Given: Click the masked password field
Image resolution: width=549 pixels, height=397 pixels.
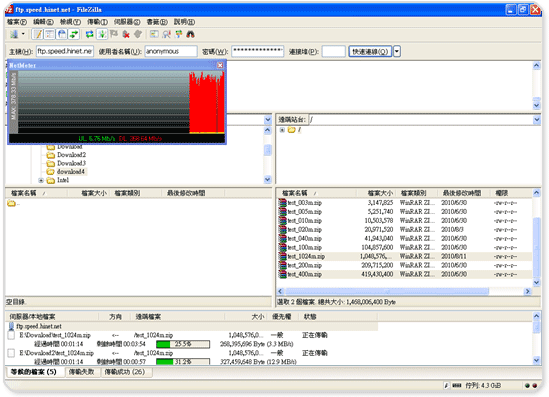Looking at the screenshot, I should 258,51.
